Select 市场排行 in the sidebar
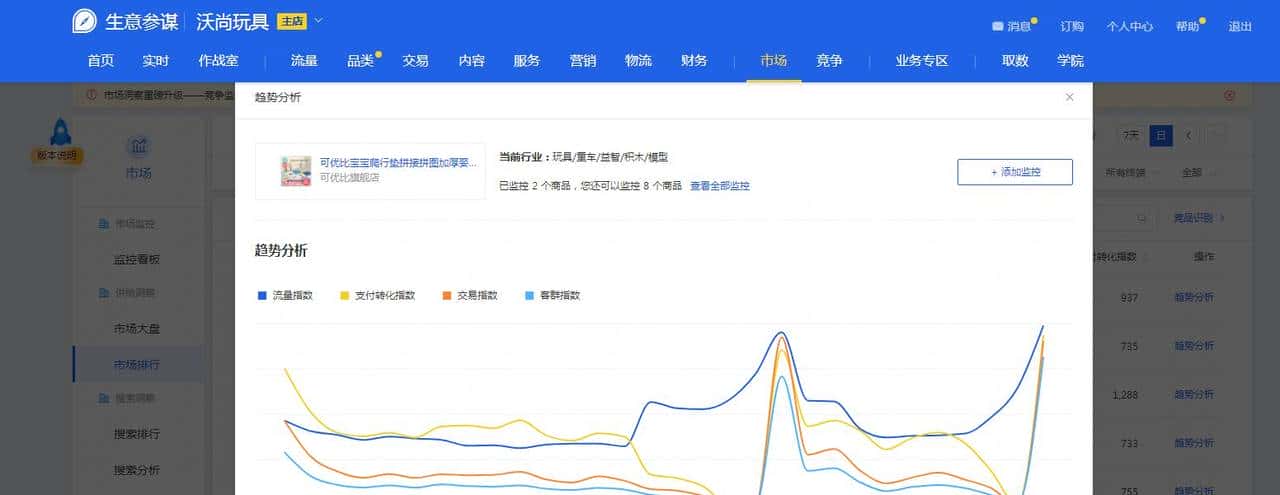1280x495 pixels. point(137,365)
